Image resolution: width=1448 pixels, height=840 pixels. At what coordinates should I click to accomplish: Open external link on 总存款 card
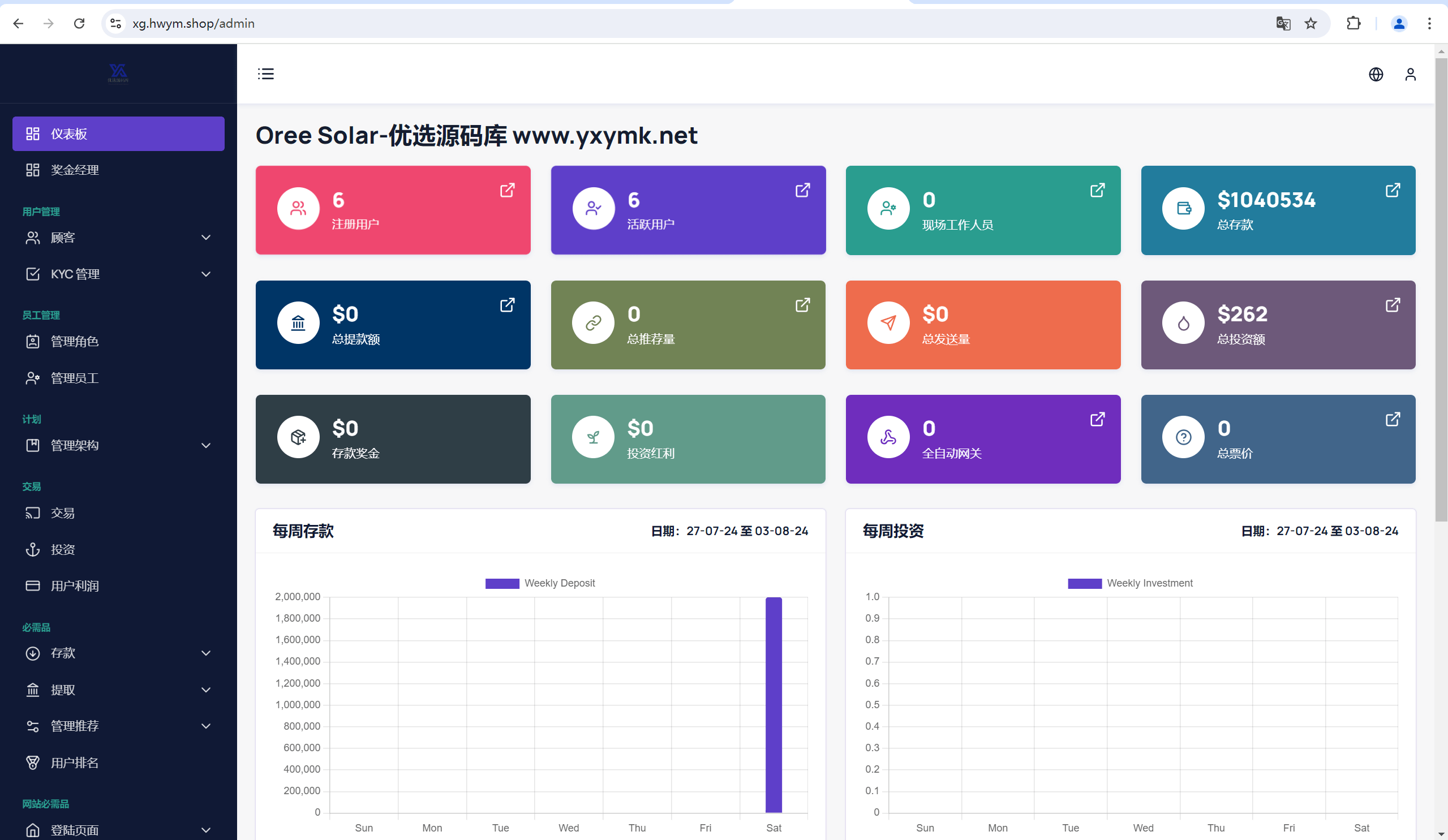(x=1393, y=190)
